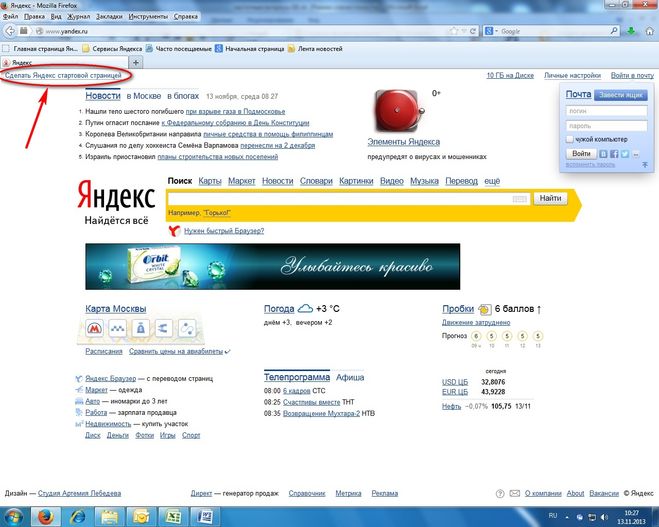Viewport: 659px width, 527px height.
Task: Click the Orbit advertisement banner
Action: click(272, 266)
